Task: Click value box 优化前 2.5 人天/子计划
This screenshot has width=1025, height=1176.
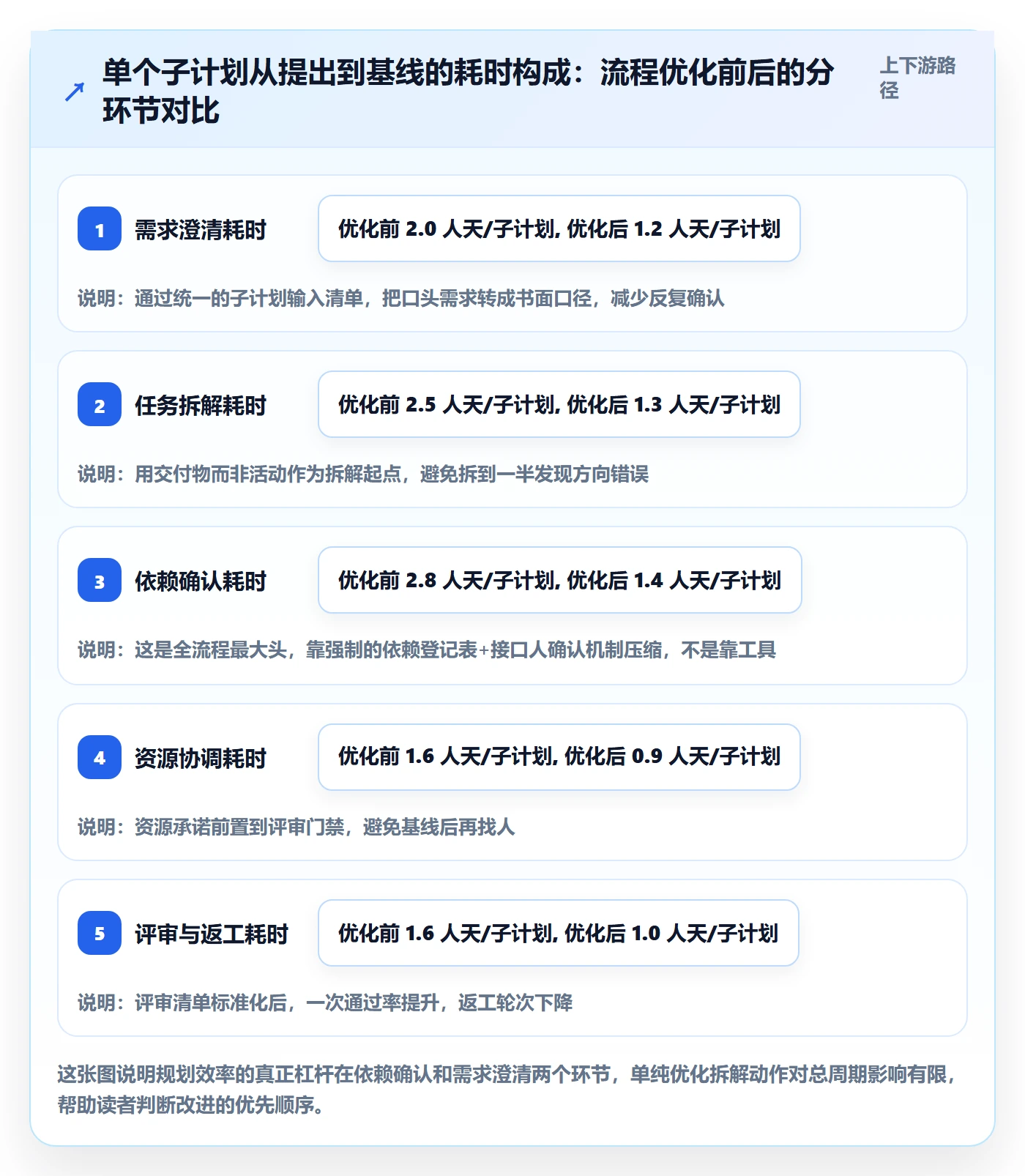Action: 559,404
